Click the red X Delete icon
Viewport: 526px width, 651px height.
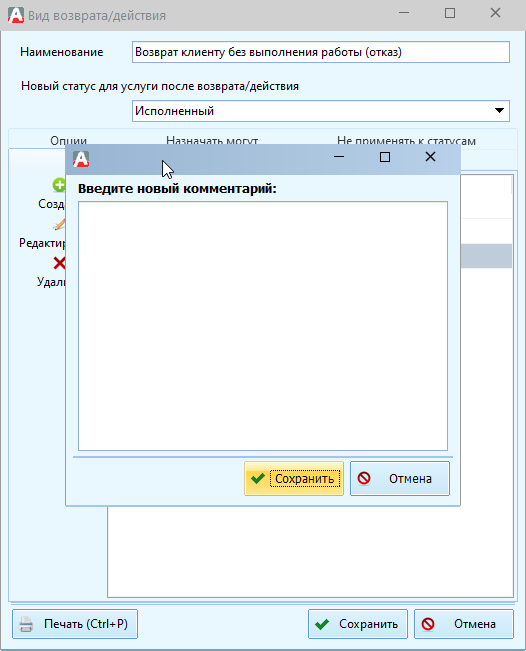(60, 263)
